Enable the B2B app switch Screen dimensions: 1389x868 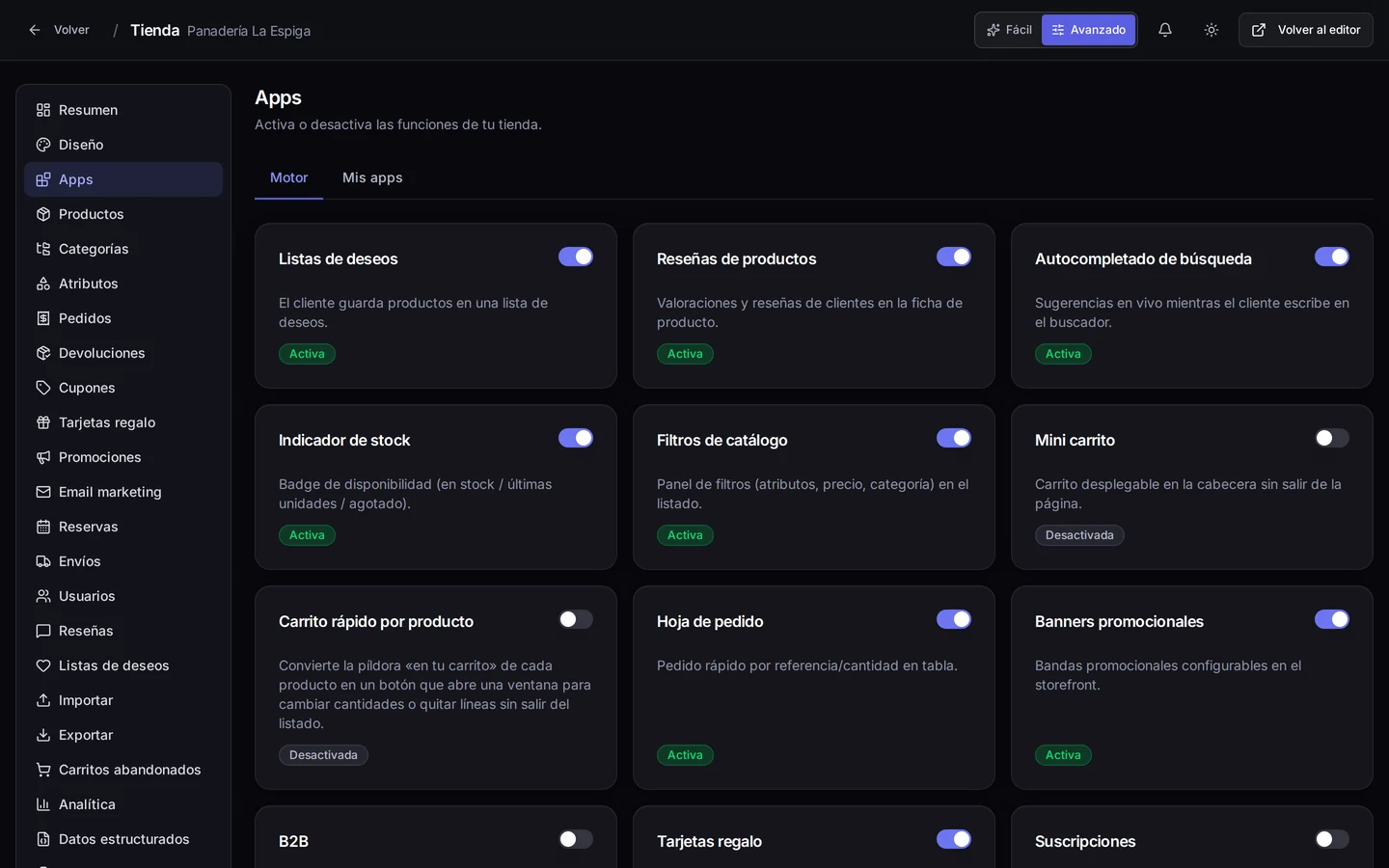(x=576, y=839)
